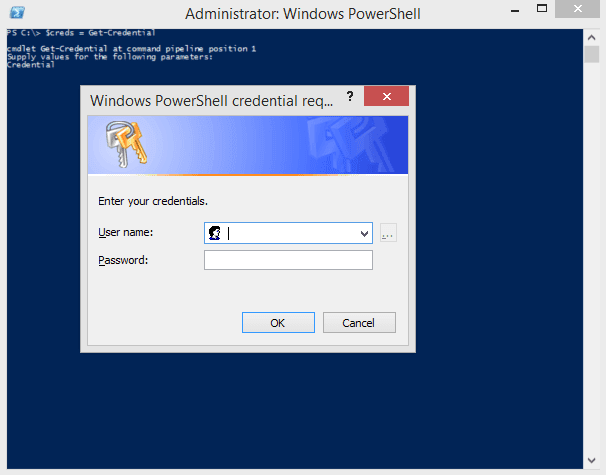
Task: Click the "Administrator: Windows PowerShell" window title
Action: (303, 14)
